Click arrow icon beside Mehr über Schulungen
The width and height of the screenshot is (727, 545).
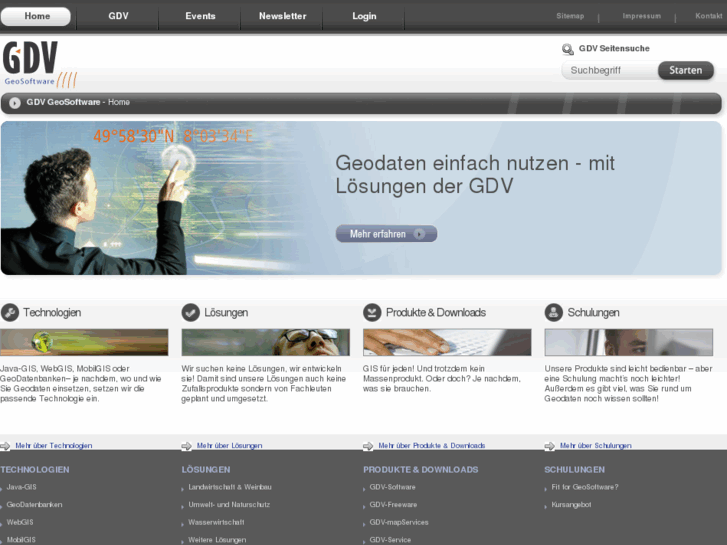coord(549,446)
